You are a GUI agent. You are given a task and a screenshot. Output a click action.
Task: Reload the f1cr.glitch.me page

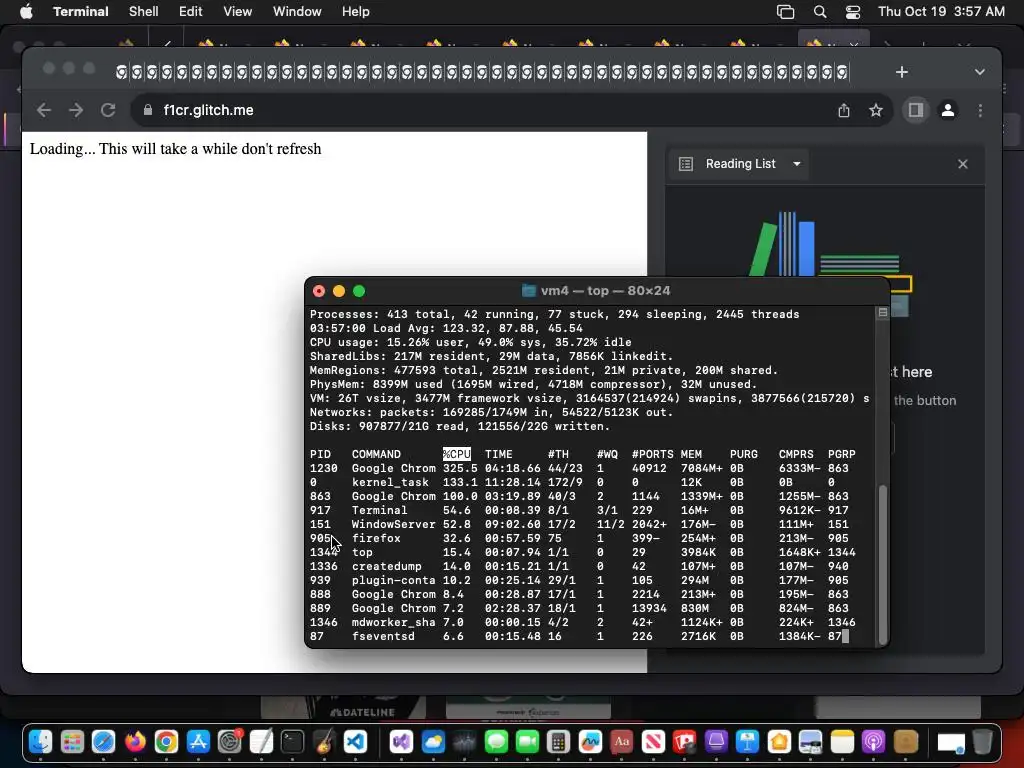point(108,110)
